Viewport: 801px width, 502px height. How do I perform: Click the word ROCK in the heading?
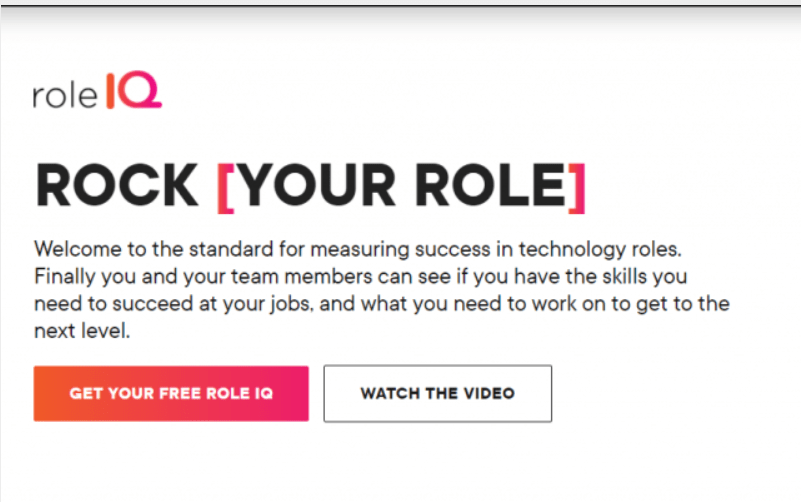click(x=116, y=185)
